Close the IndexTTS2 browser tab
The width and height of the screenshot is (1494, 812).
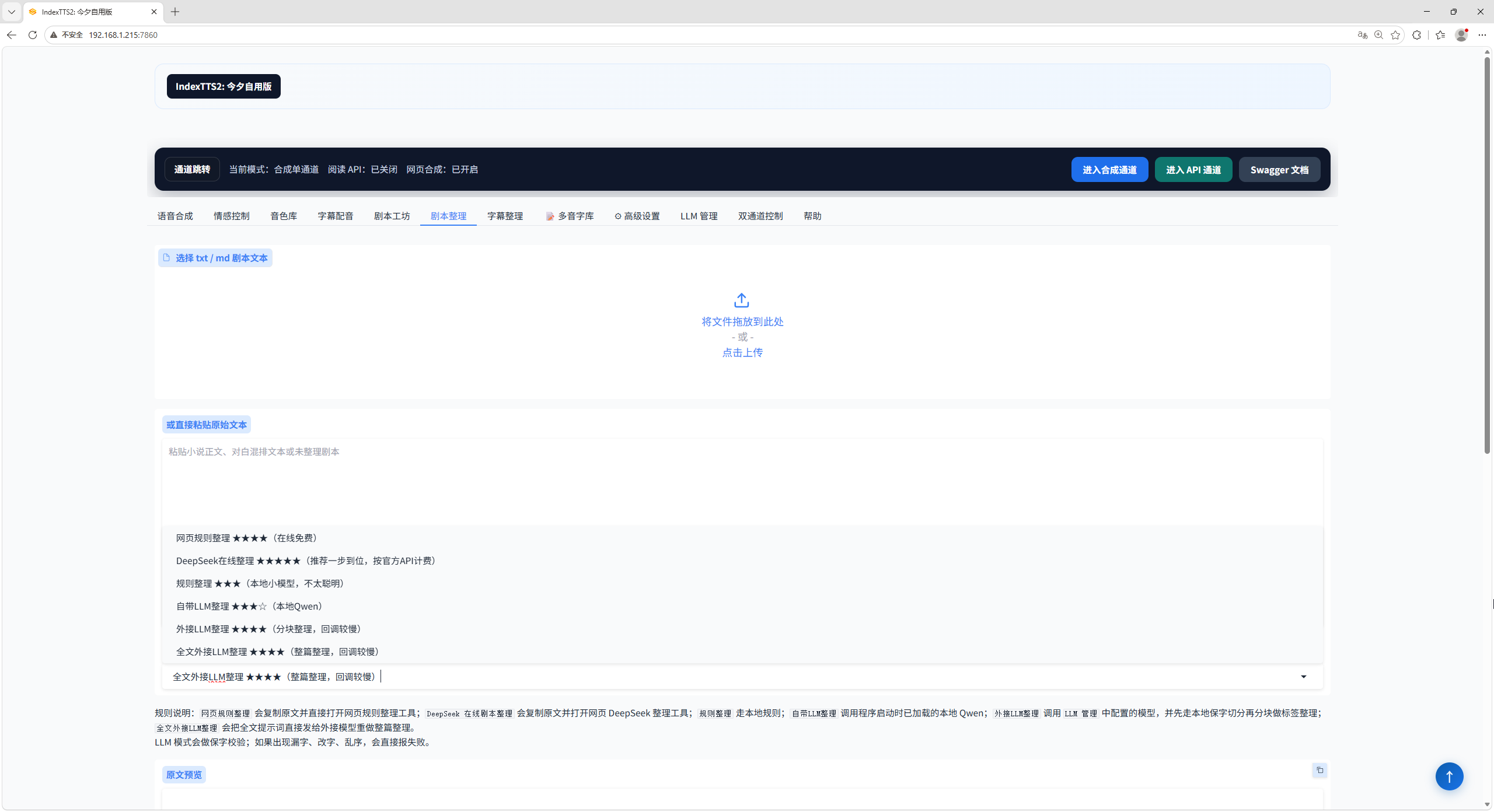[x=154, y=12]
